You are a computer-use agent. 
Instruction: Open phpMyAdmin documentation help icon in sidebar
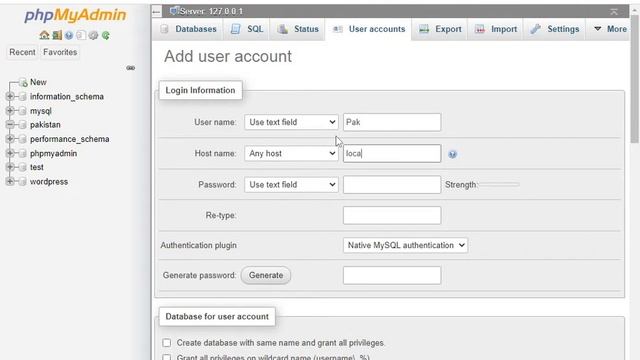point(69,36)
